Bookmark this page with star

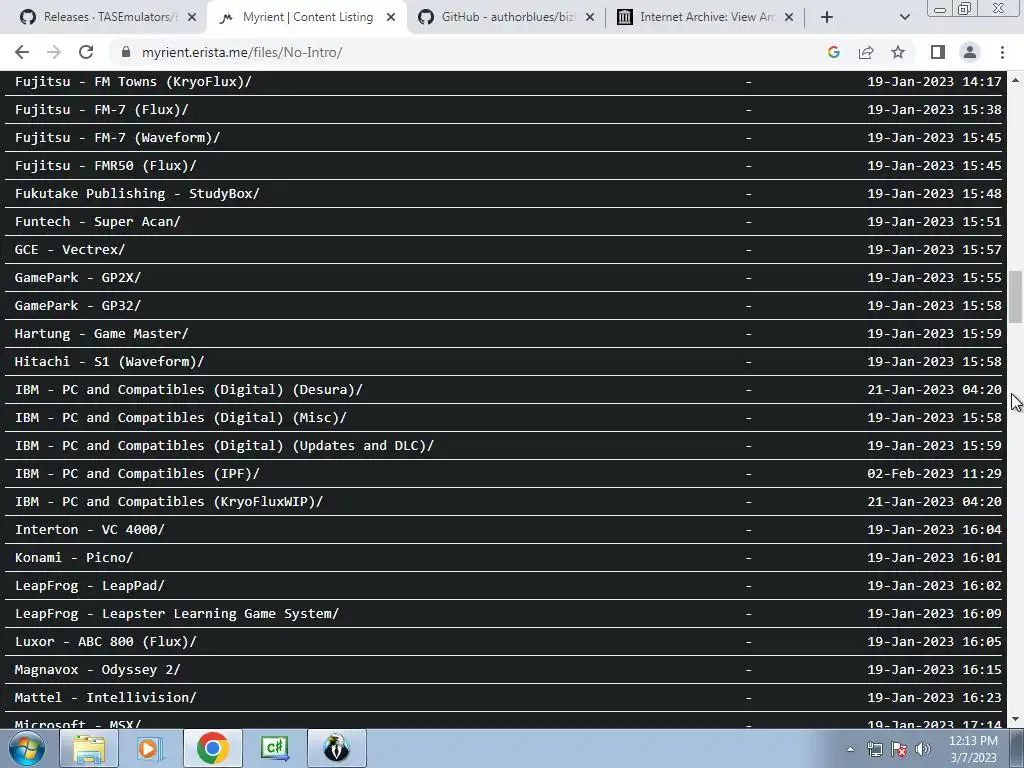898,52
